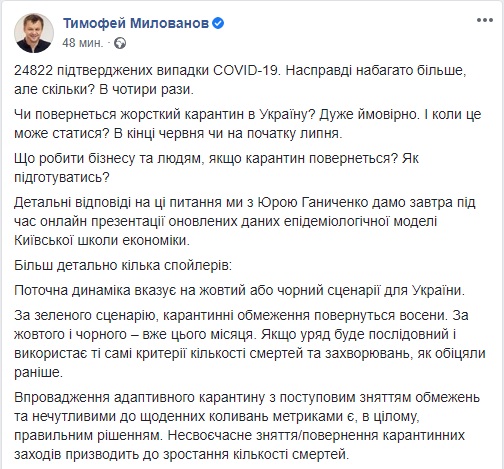Click the blue verified badge icon
The width and height of the screenshot is (504, 469).
click(218, 23)
